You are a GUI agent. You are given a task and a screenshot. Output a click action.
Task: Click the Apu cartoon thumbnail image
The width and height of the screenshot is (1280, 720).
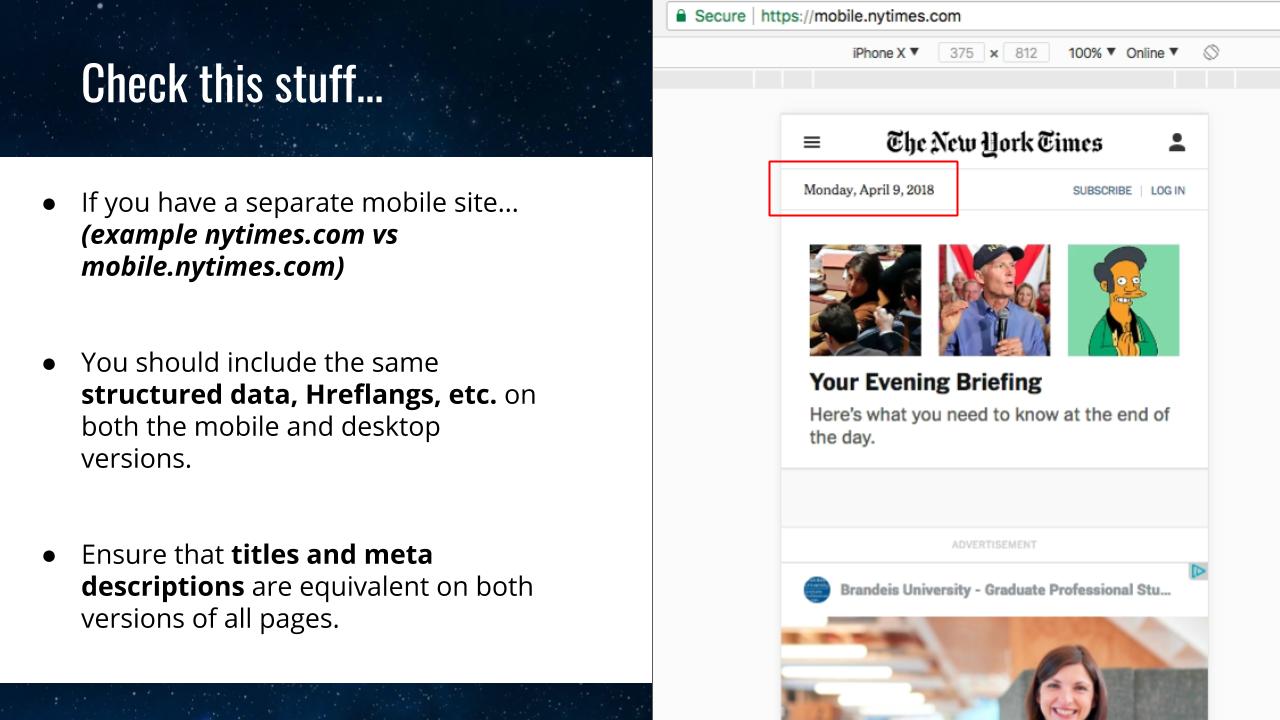point(1123,300)
